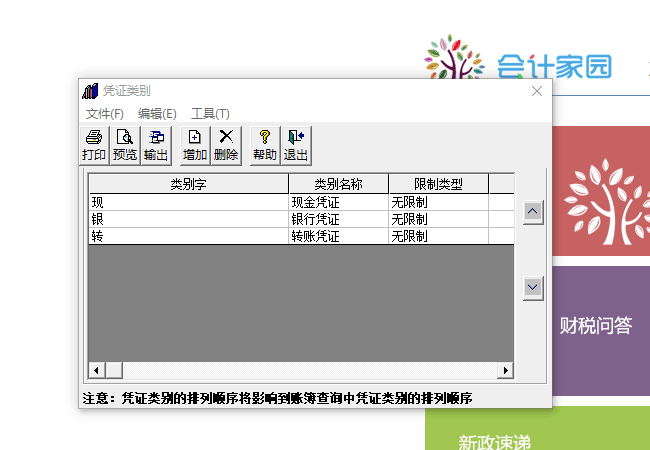Select the 转账凭证 name cell
650x450 pixels.
pyautogui.click(x=338, y=236)
